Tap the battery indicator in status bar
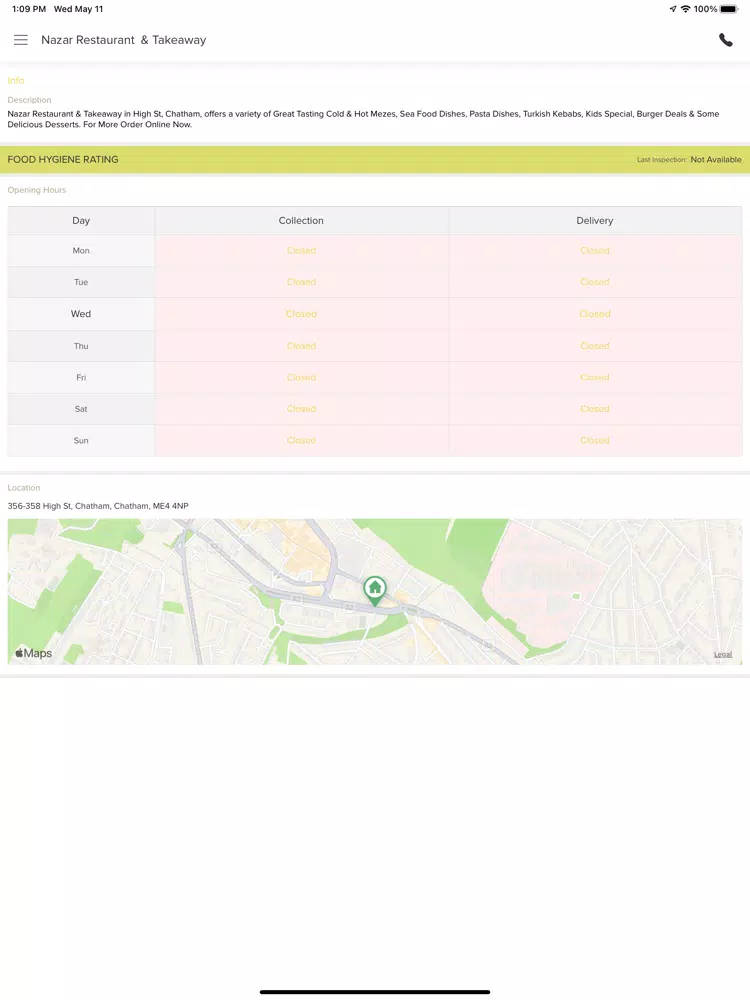This screenshot has width=750, height=1000. pyautogui.click(x=729, y=9)
